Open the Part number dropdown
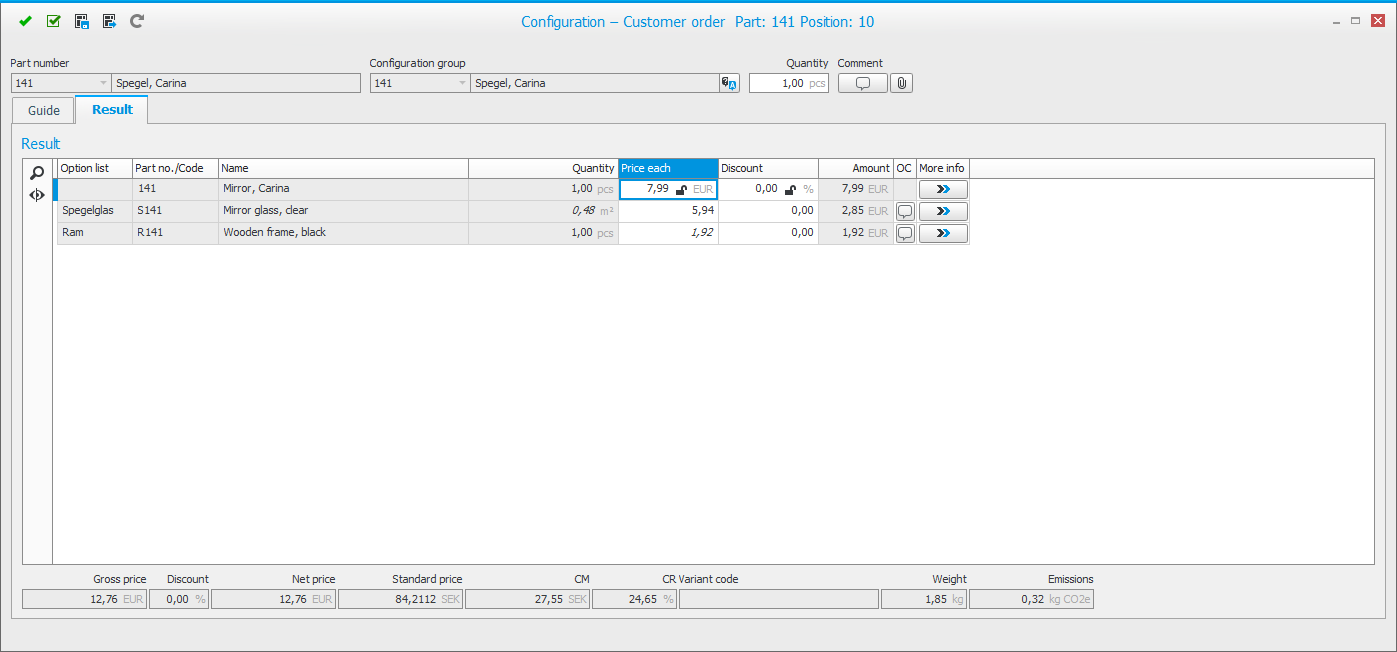The image size is (1397, 652). pyautogui.click(x=102, y=83)
